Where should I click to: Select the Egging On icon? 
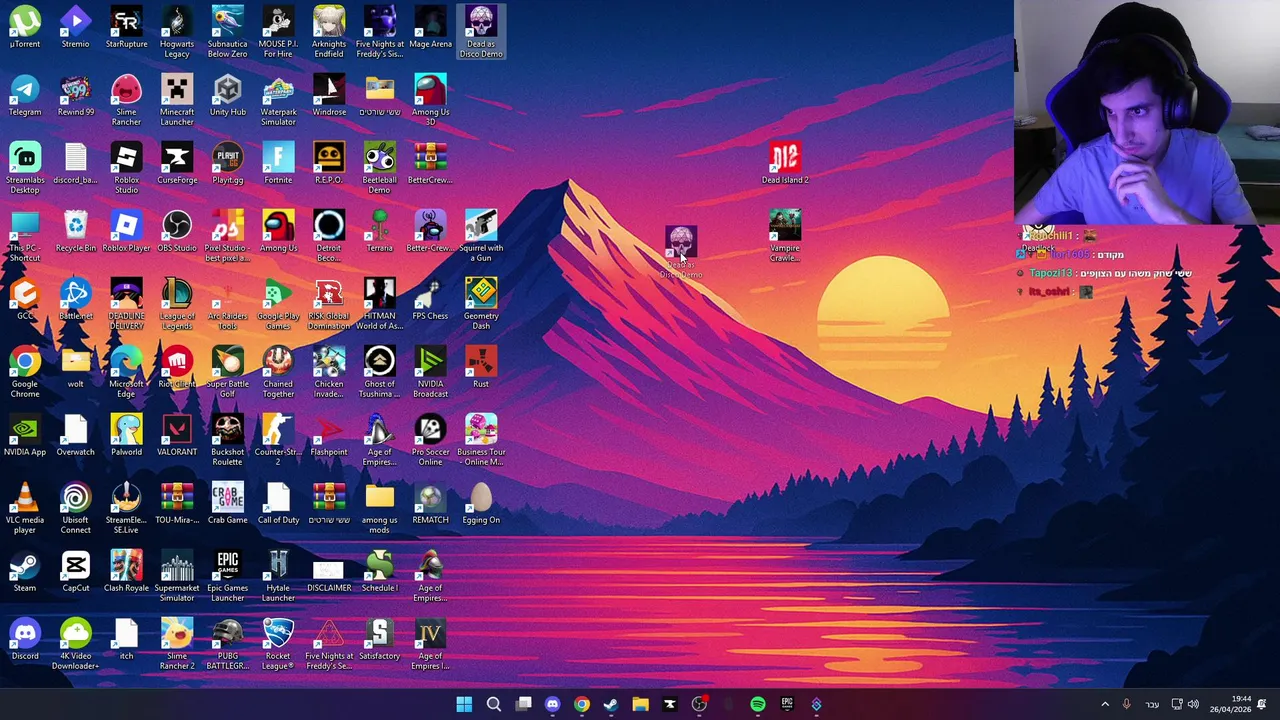pyautogui.click(x=481, y=504)
